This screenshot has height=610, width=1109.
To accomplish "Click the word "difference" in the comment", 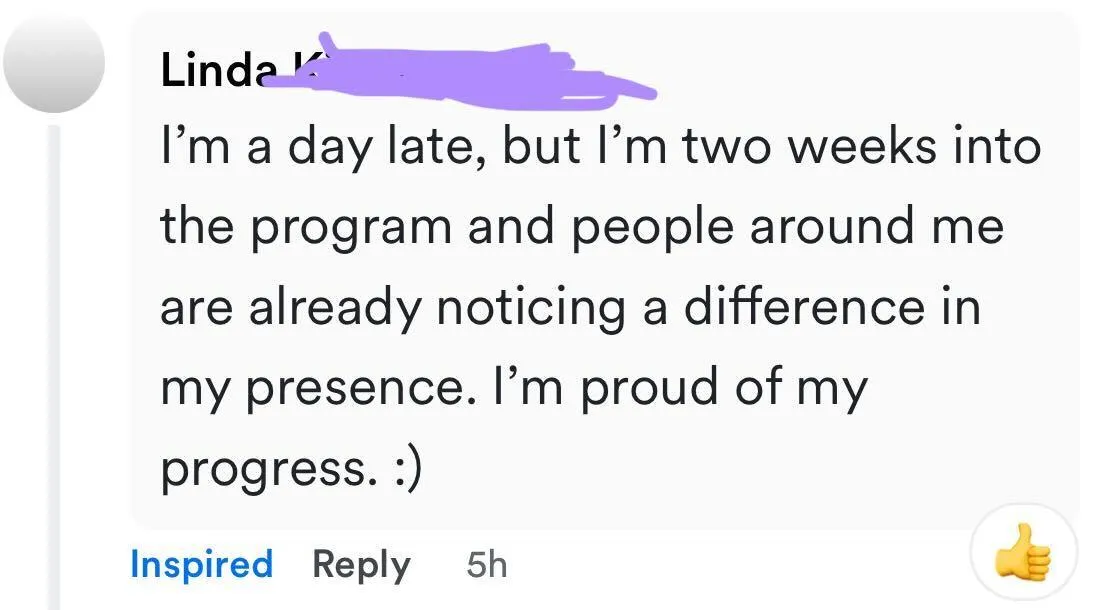I will tap(804, 306).
